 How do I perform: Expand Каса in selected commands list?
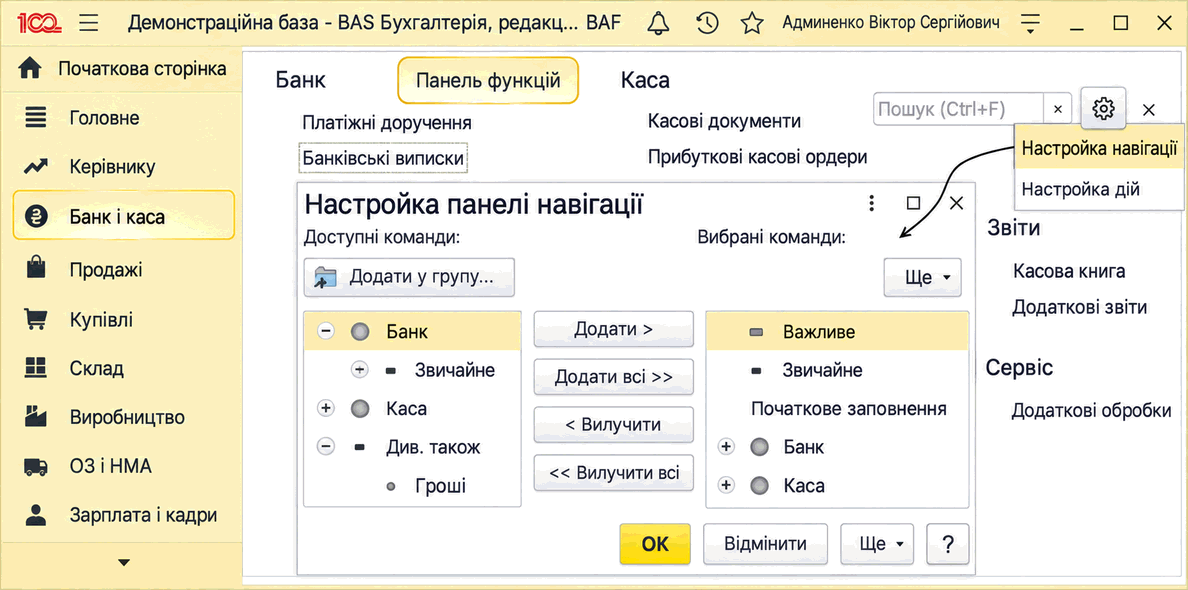click(727, 485)
